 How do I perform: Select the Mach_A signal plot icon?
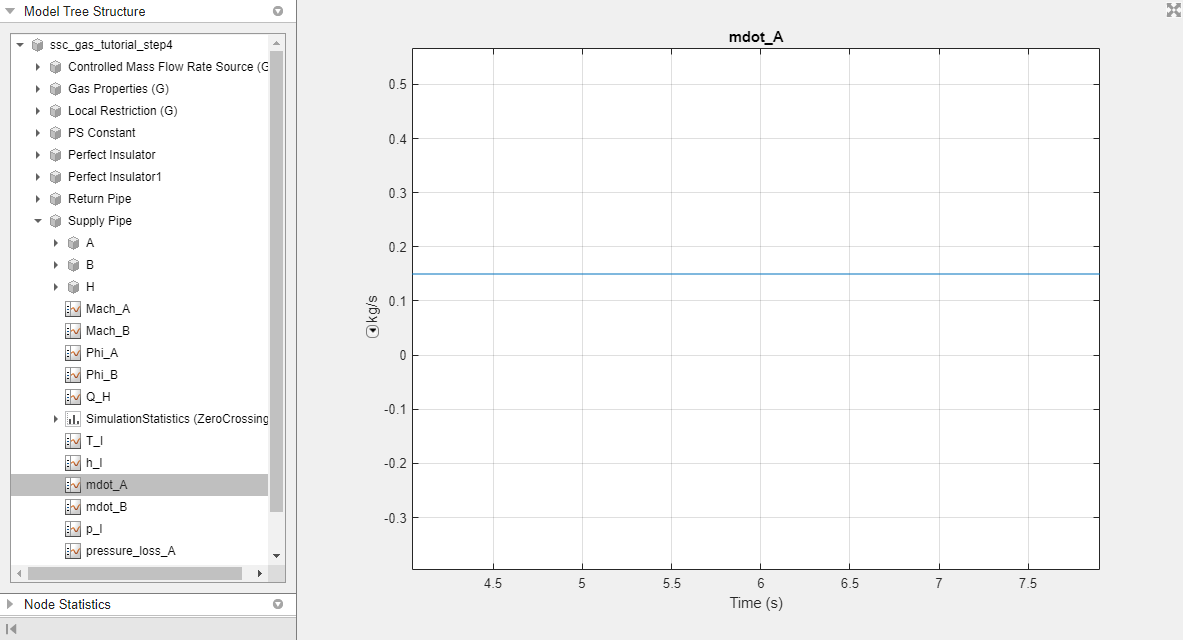pyautogui.click(x=73, y=309)
